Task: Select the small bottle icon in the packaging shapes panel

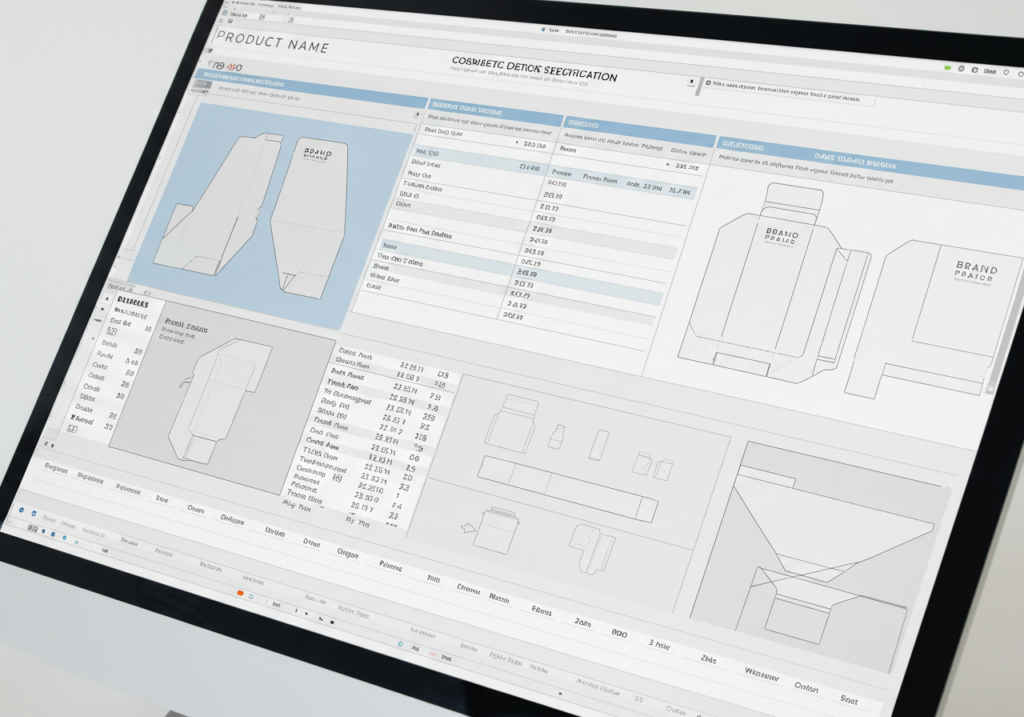Action: (556, 437)
